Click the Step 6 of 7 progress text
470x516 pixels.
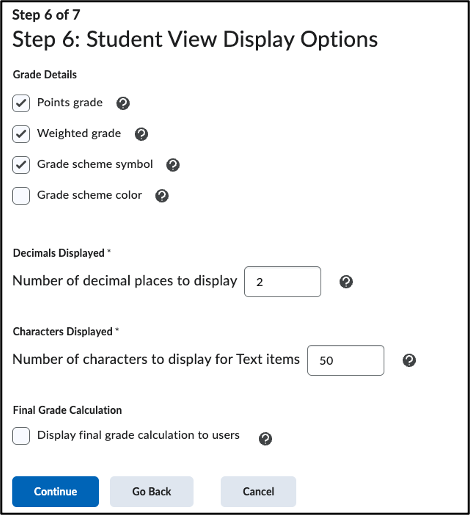coord(46,15)
